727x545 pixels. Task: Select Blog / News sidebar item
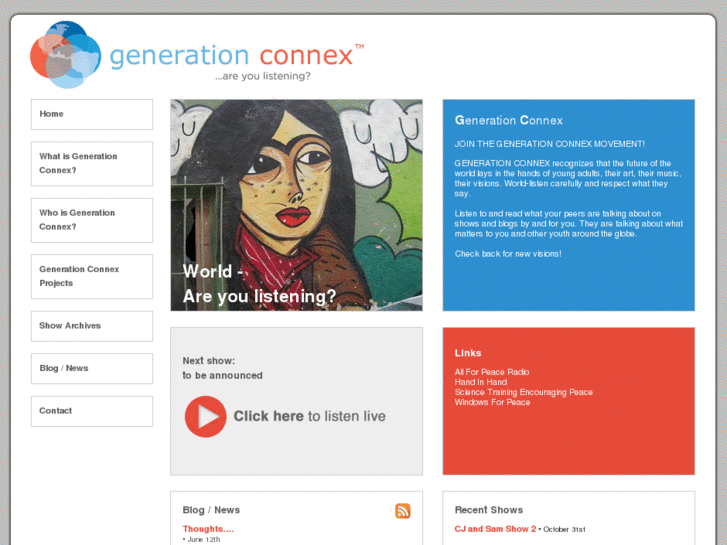[92, 368]
